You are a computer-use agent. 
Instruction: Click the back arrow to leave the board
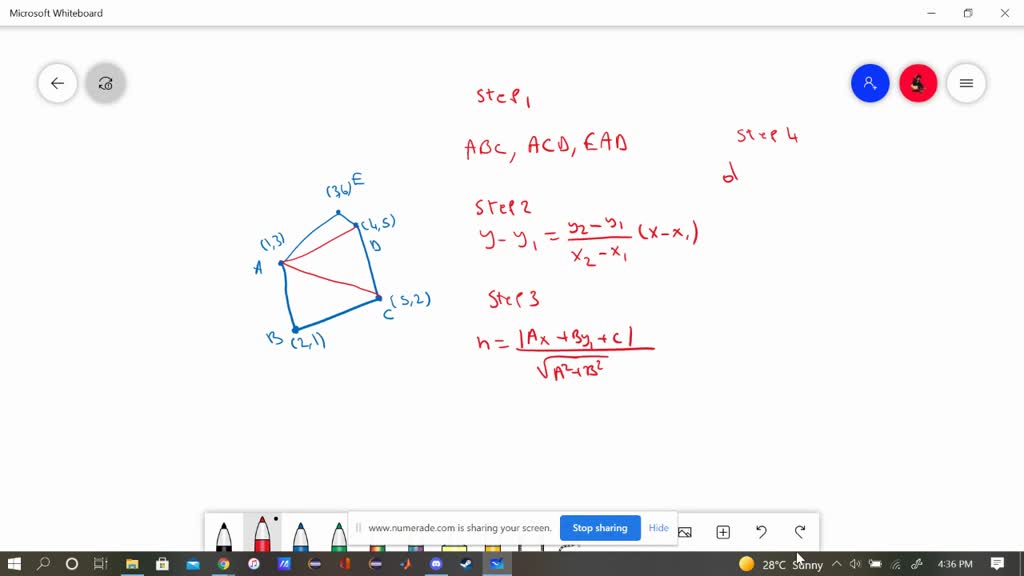tap(57, 83)
